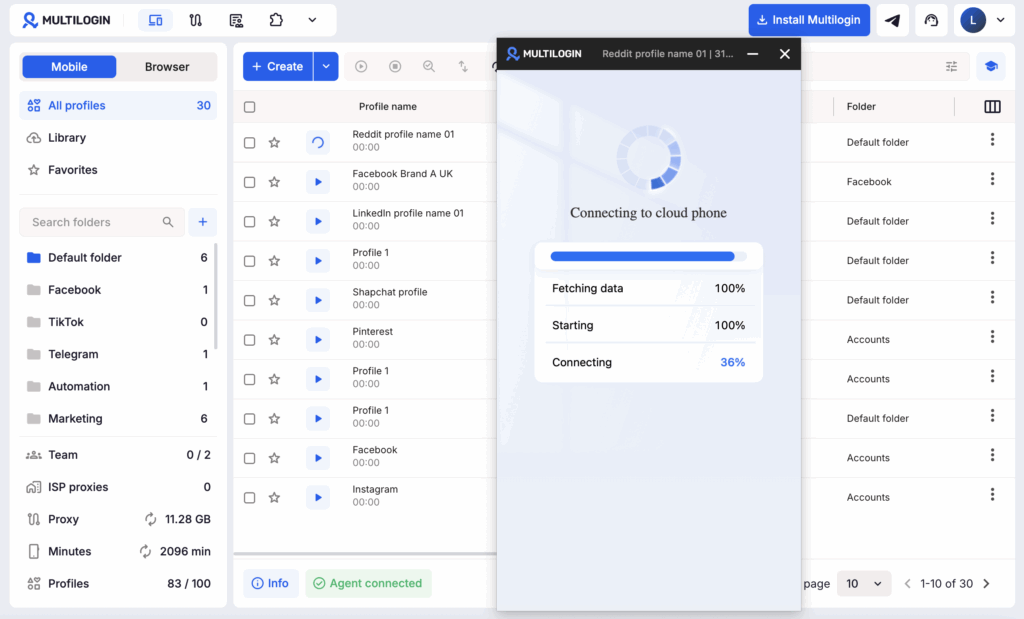1024x619 pixels.
Task: Check the Instagram row checkbox
Action: (x=249, y=498)
